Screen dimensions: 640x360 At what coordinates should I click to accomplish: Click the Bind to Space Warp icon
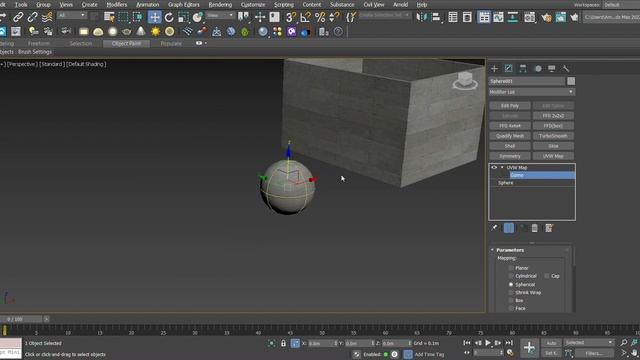point(47,17)
